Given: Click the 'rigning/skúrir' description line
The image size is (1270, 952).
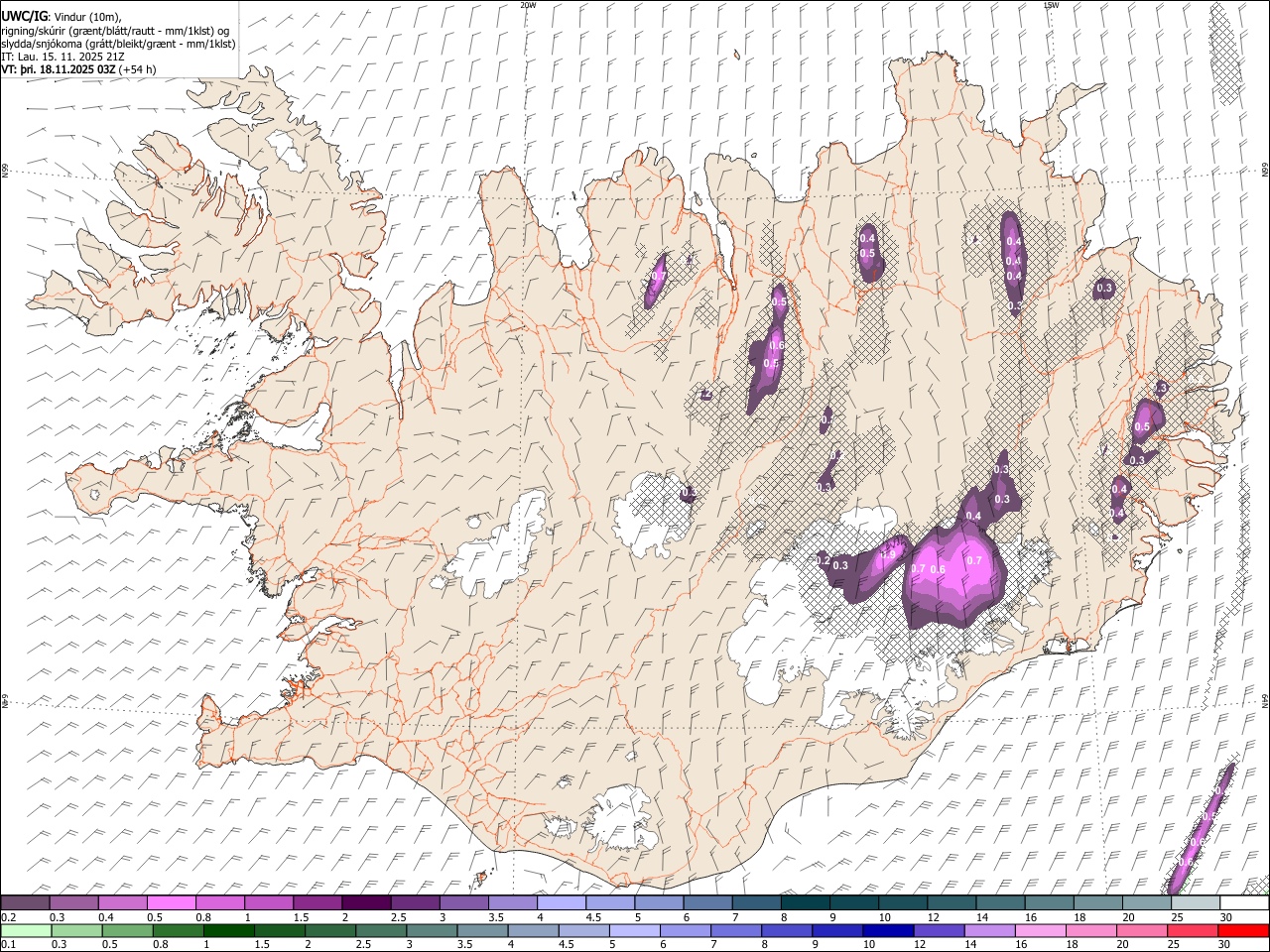Looking at the screenshot, I should (x=115, y=31).
